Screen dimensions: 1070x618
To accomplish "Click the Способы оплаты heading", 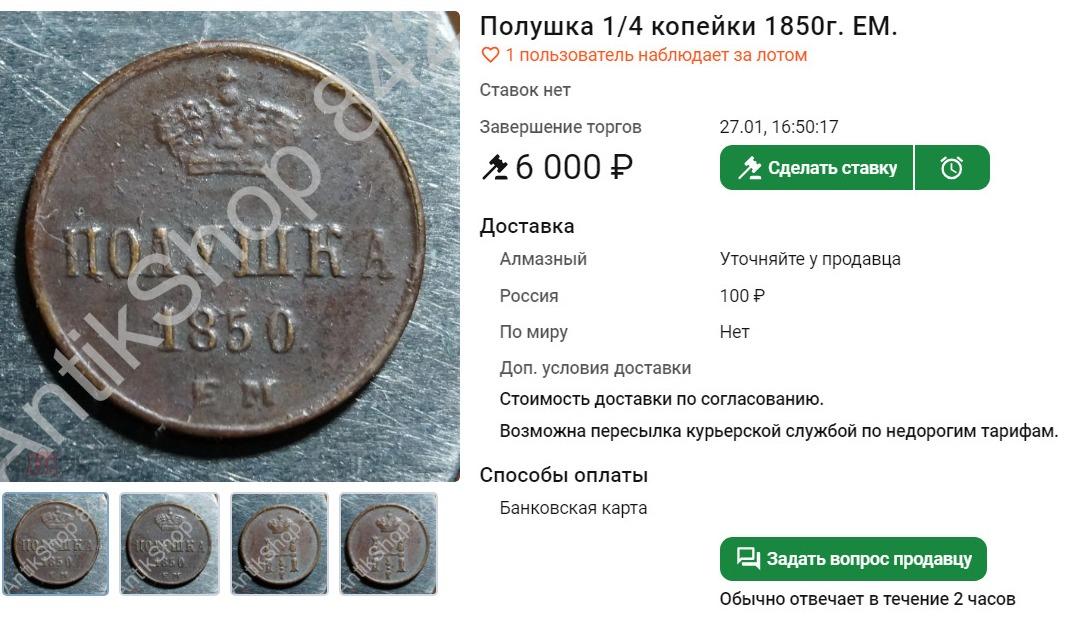I will [564, 475].
